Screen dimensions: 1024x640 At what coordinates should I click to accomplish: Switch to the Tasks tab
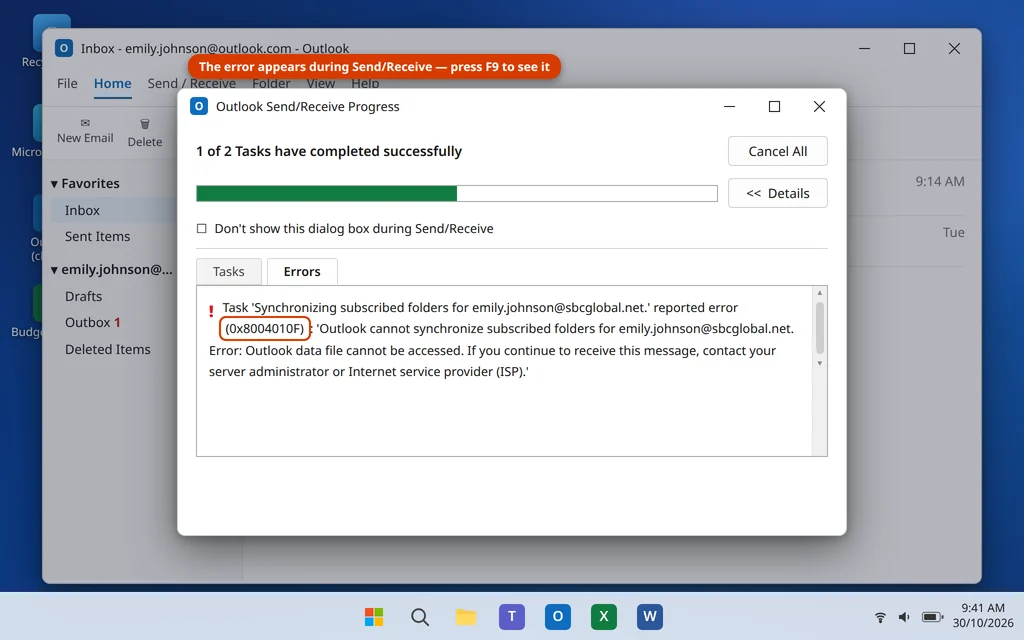tap(229, 272)
